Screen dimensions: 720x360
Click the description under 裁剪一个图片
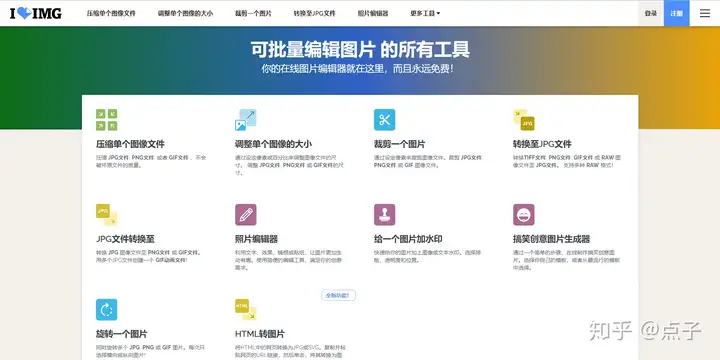428,161
